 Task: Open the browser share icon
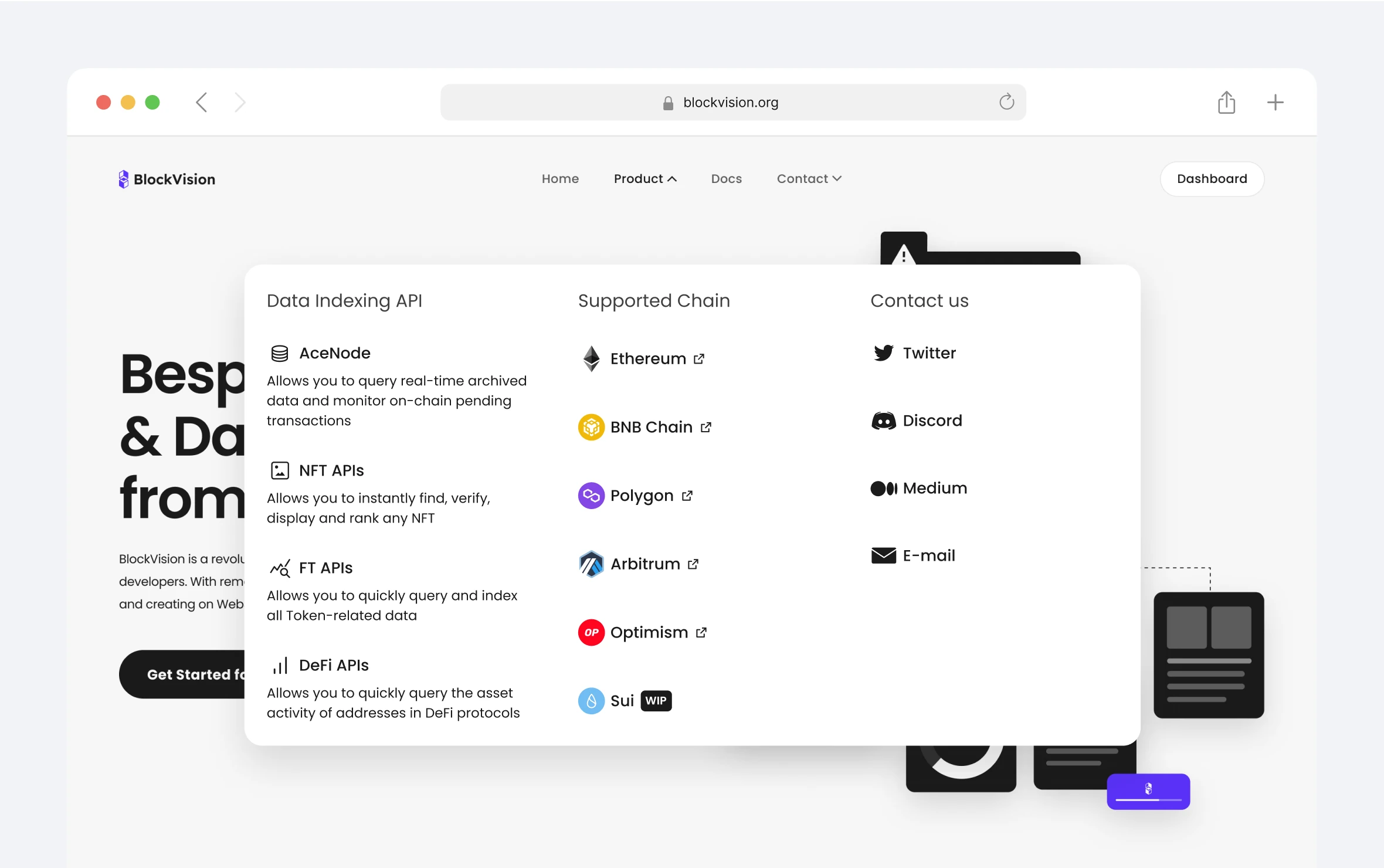tap(1226, 103)
